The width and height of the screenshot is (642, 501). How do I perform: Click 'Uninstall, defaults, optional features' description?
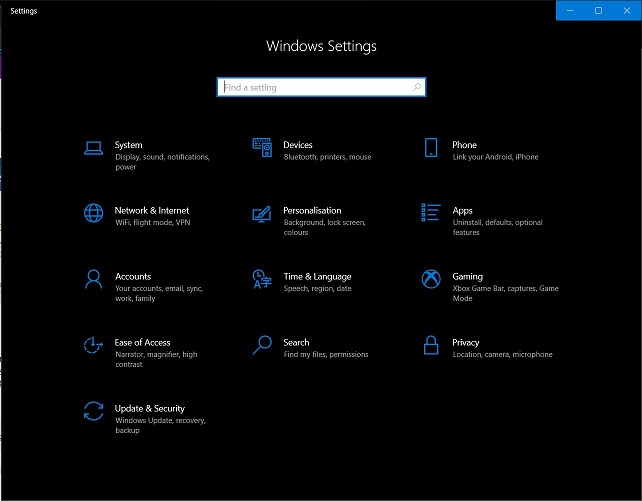pyautogui.click(x=497, y=227)
